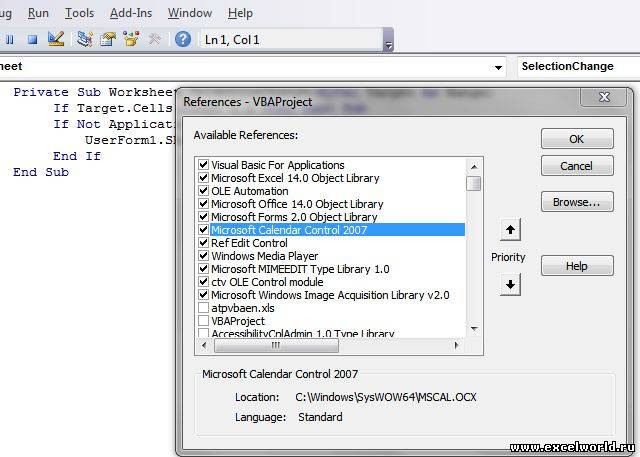The height and width of the screenshot is (457, 640).
Task: Check AccessibilityCplAdmin 1.0 Type Library
Action: click(203, 333)
